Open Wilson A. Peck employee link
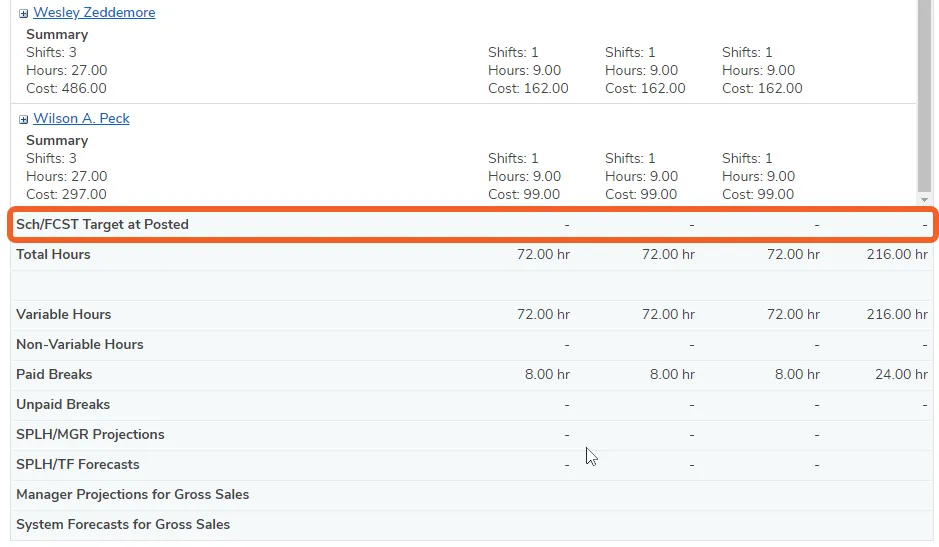 (x=81, y=118)
